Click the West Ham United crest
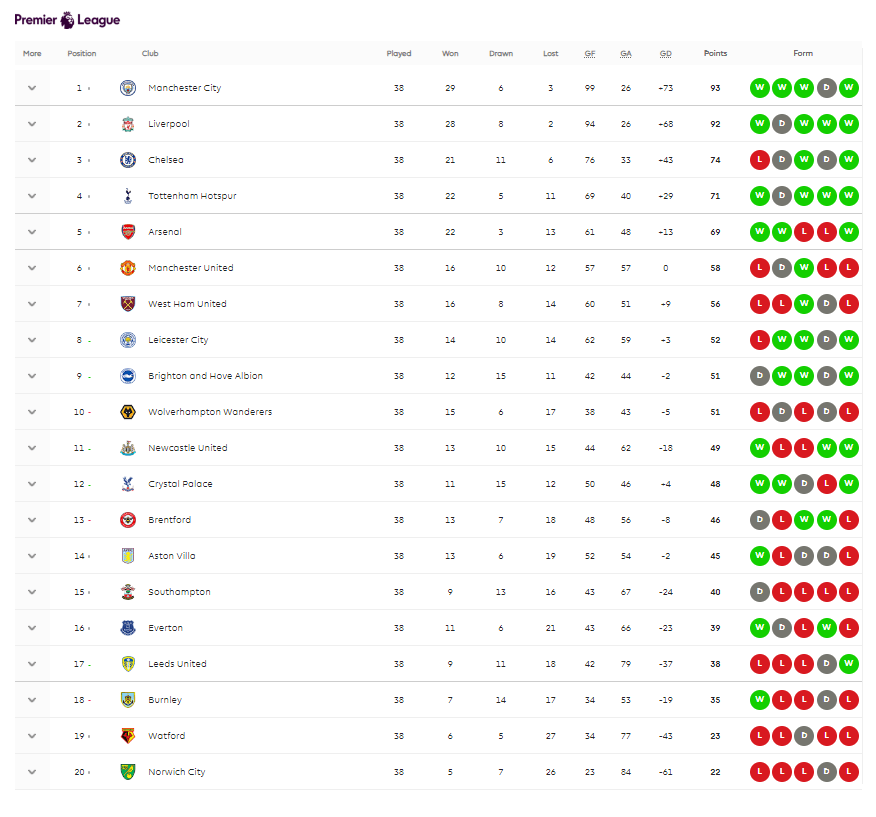876x817 pixels. pos(127,304)
